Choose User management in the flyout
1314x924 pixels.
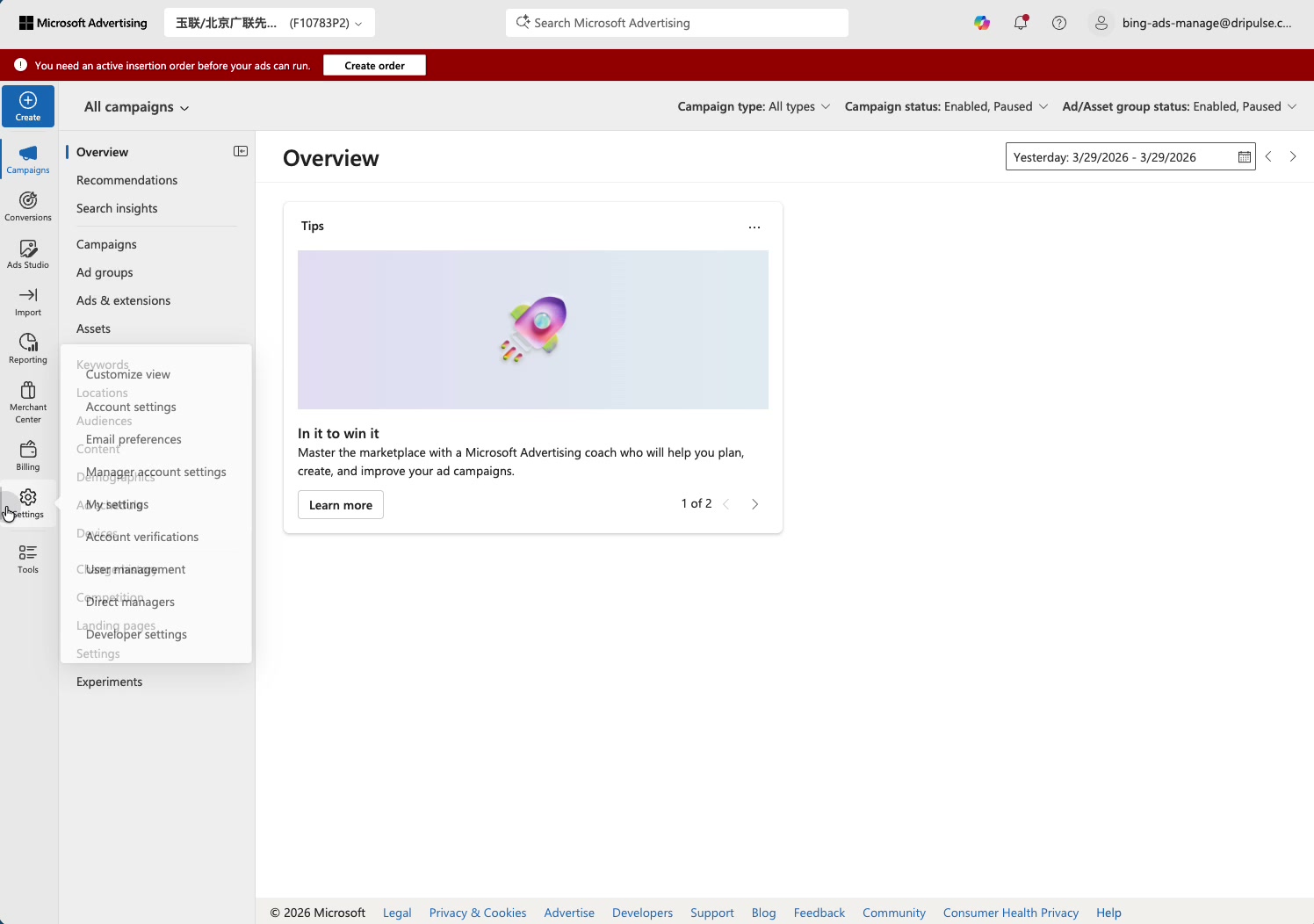136,569
